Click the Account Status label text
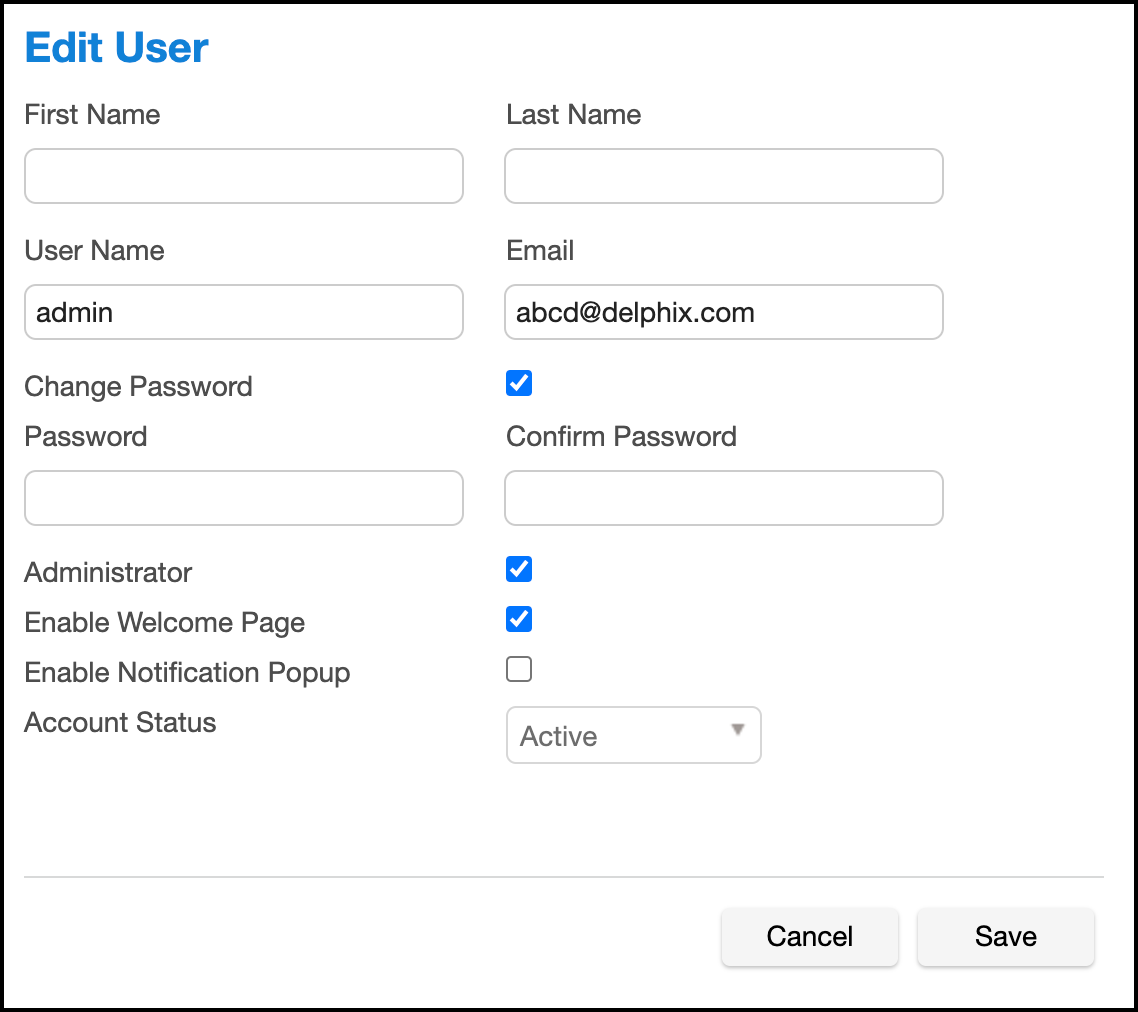The image size is (1138, 1012). click(x=120, y=723)
